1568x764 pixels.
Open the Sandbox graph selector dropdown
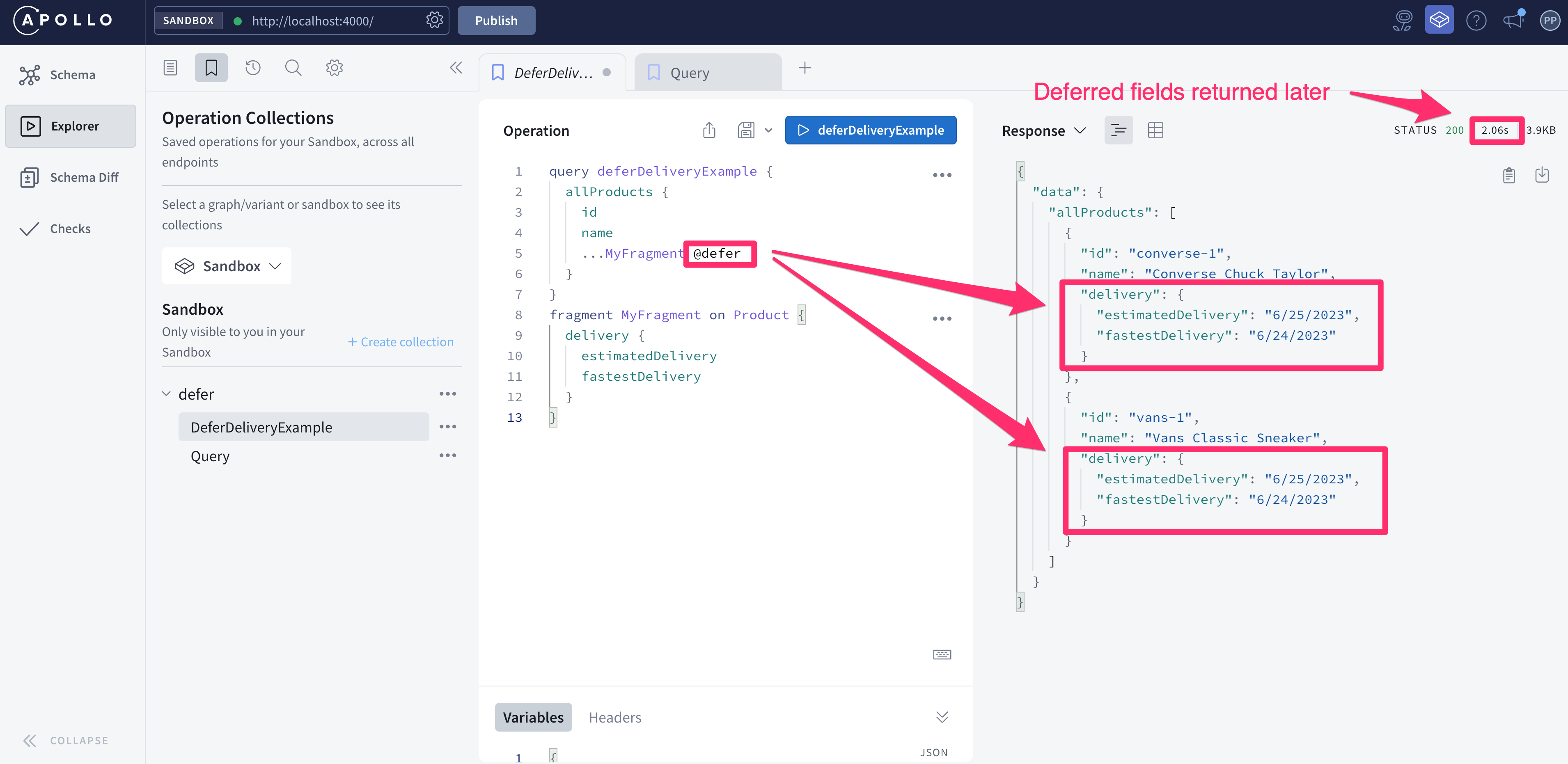[227, 266]
